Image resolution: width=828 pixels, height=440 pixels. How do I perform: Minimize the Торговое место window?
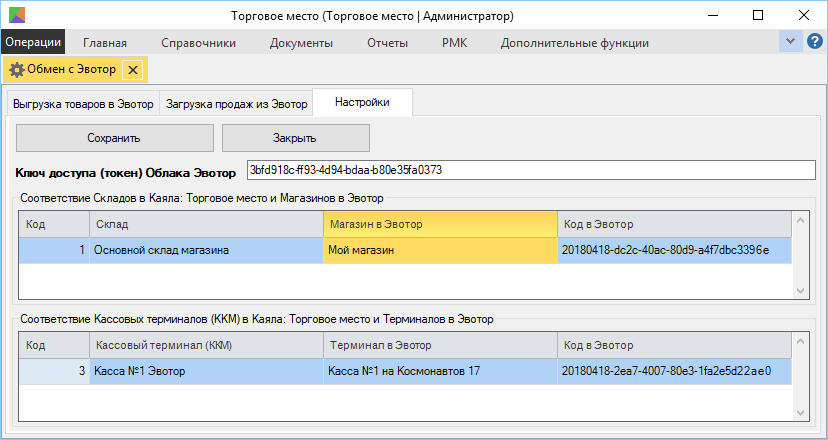tap(712, 15)
